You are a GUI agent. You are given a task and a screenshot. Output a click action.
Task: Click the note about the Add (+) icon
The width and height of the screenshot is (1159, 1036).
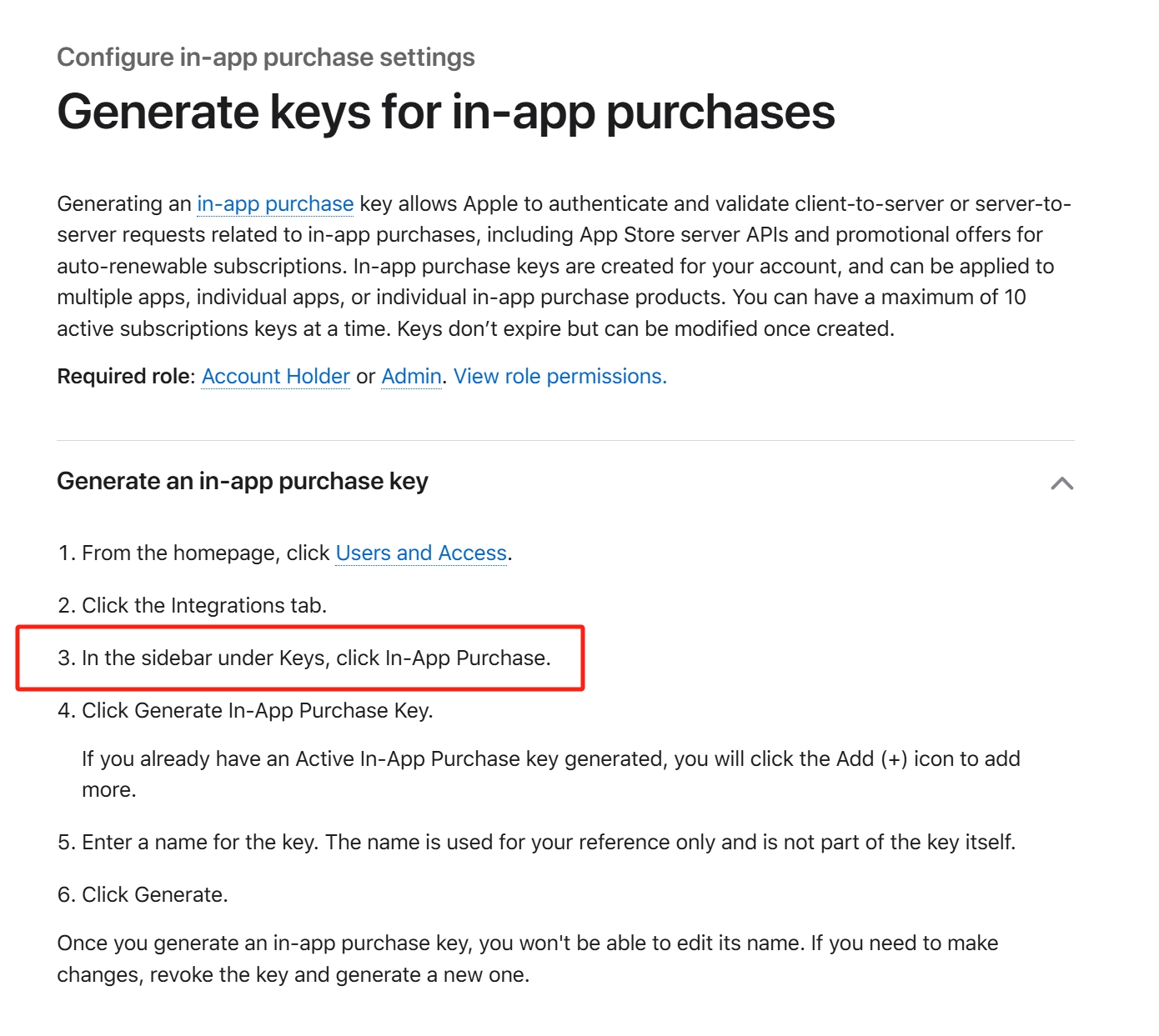(x=551, y=774)
